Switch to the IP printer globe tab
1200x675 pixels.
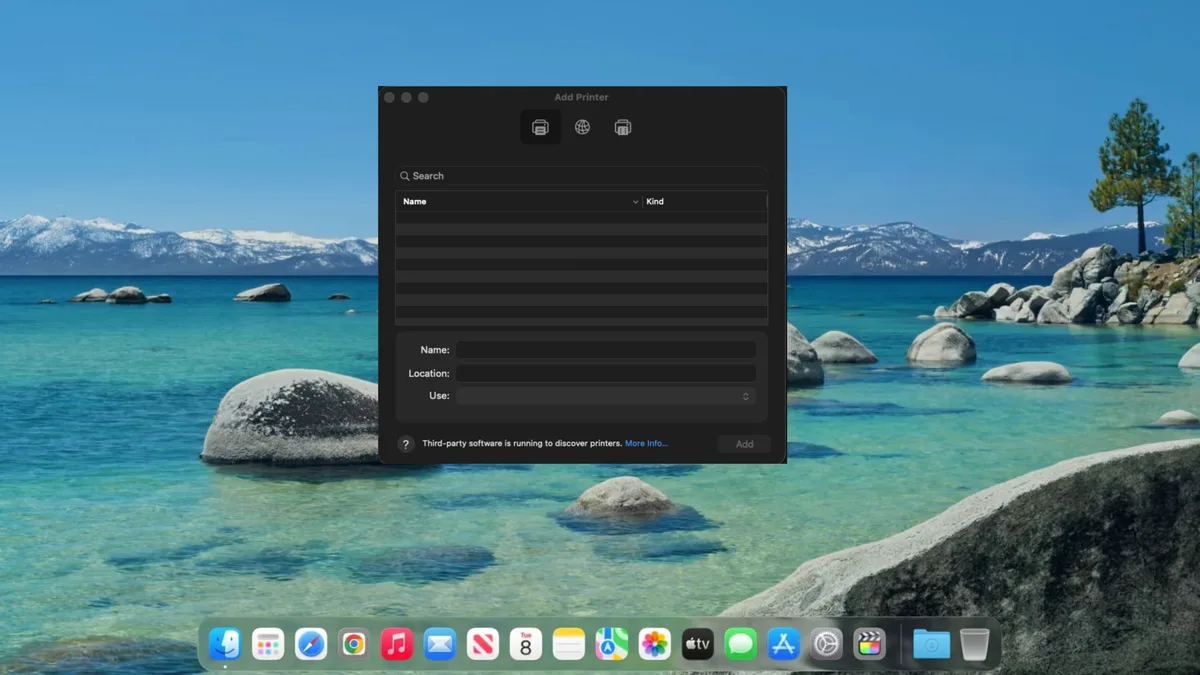[x=582, y=127]
